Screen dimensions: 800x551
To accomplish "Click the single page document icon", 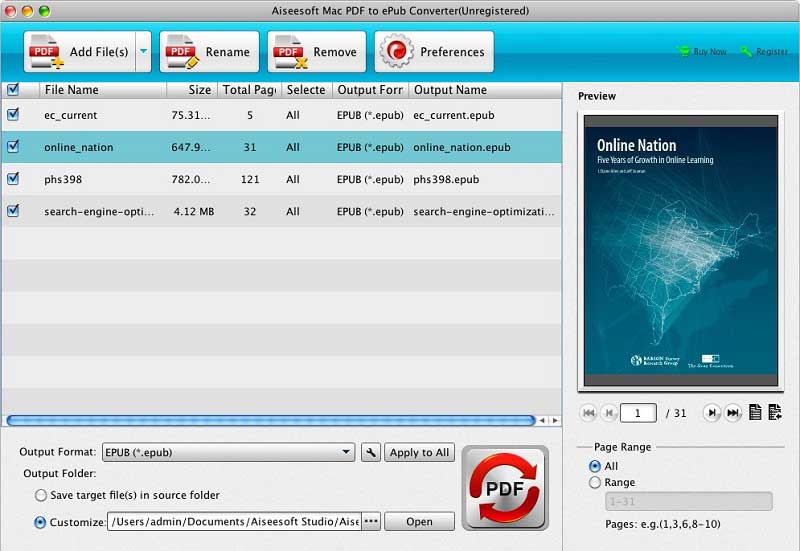I will tap(755, 412).
